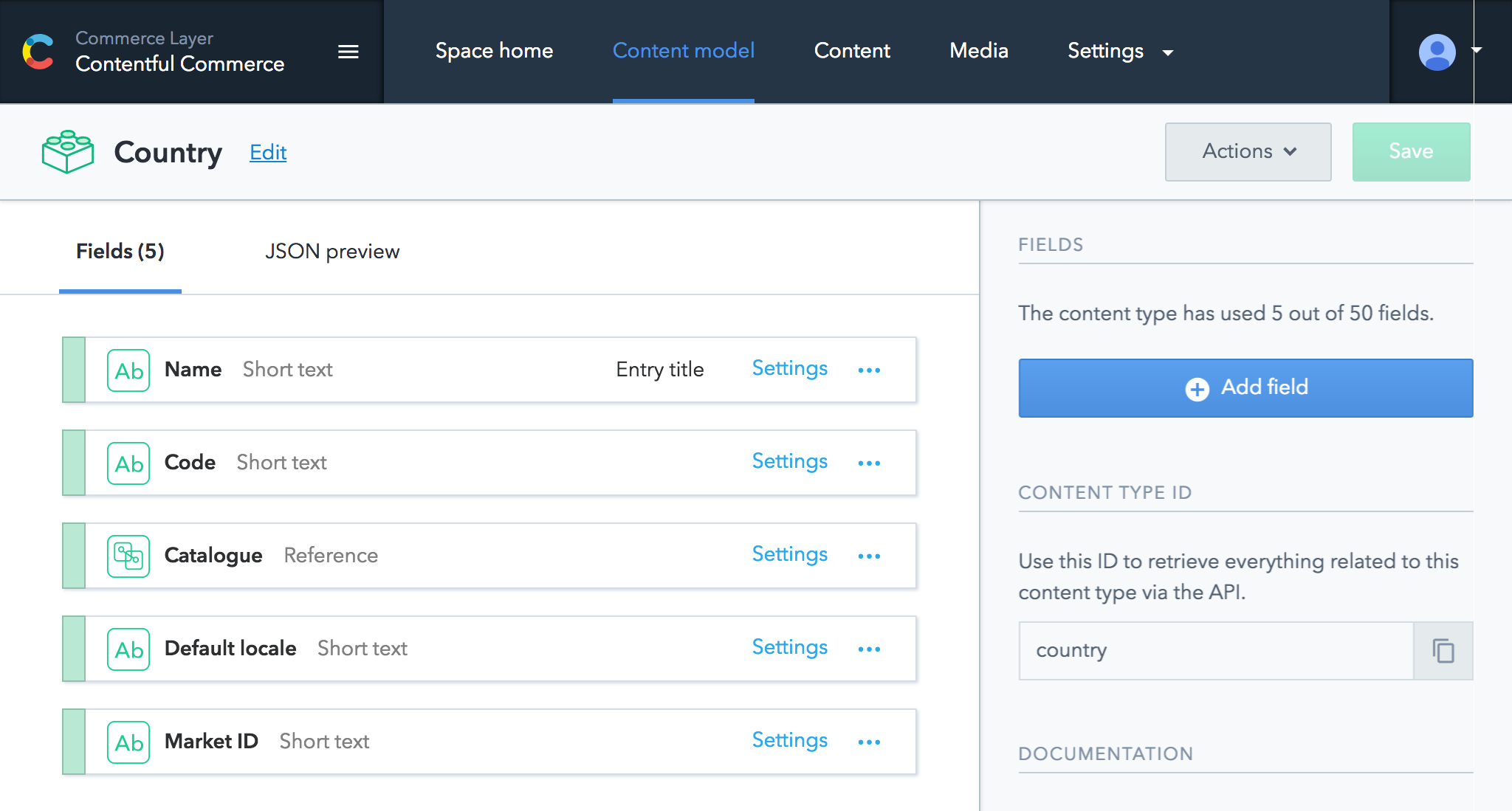
Task: Switch to JSON preview tab
Action: point(332,251)
